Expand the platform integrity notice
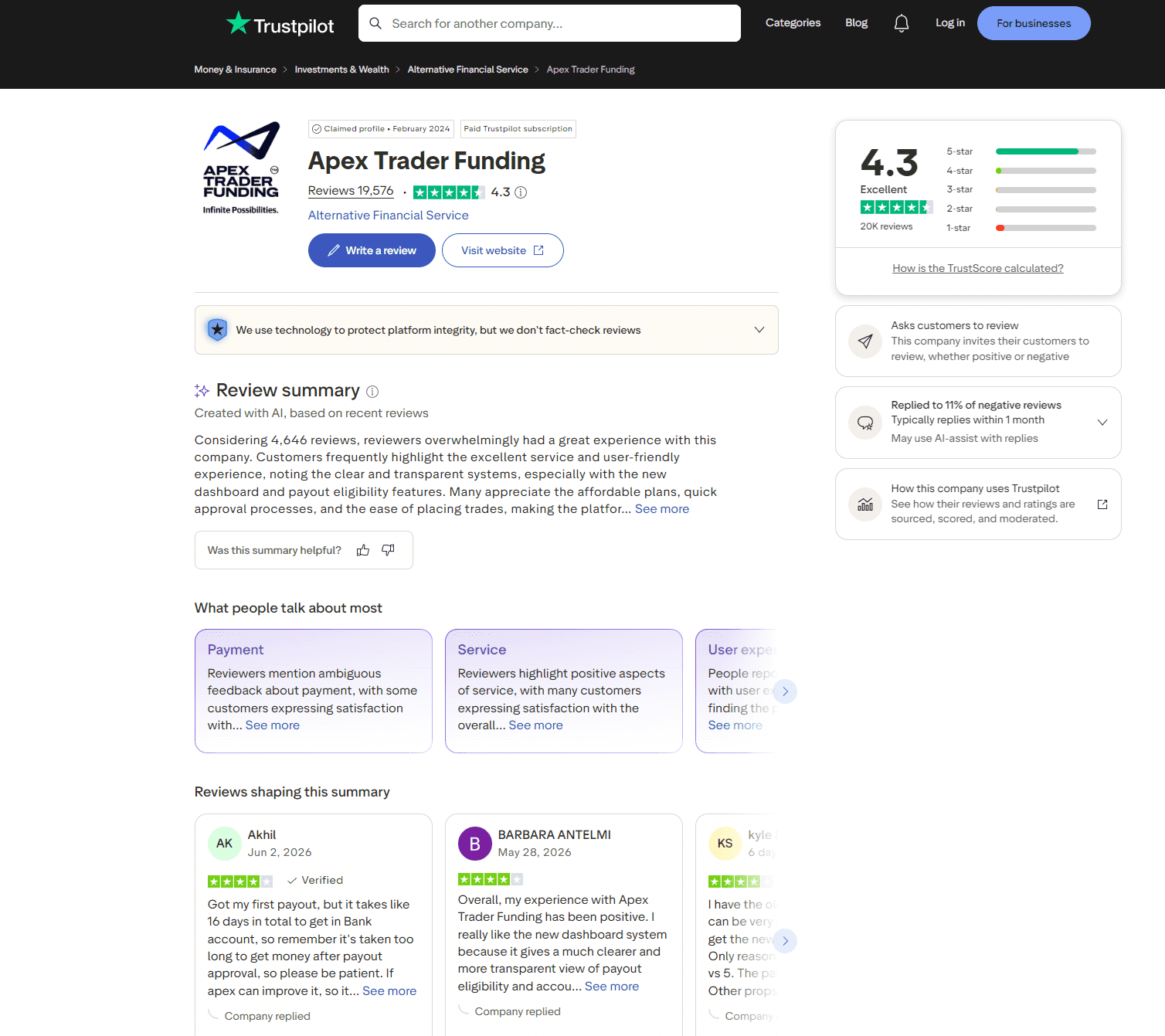The height and width of the screenshot is (1036, 1165). pos(759,330)
